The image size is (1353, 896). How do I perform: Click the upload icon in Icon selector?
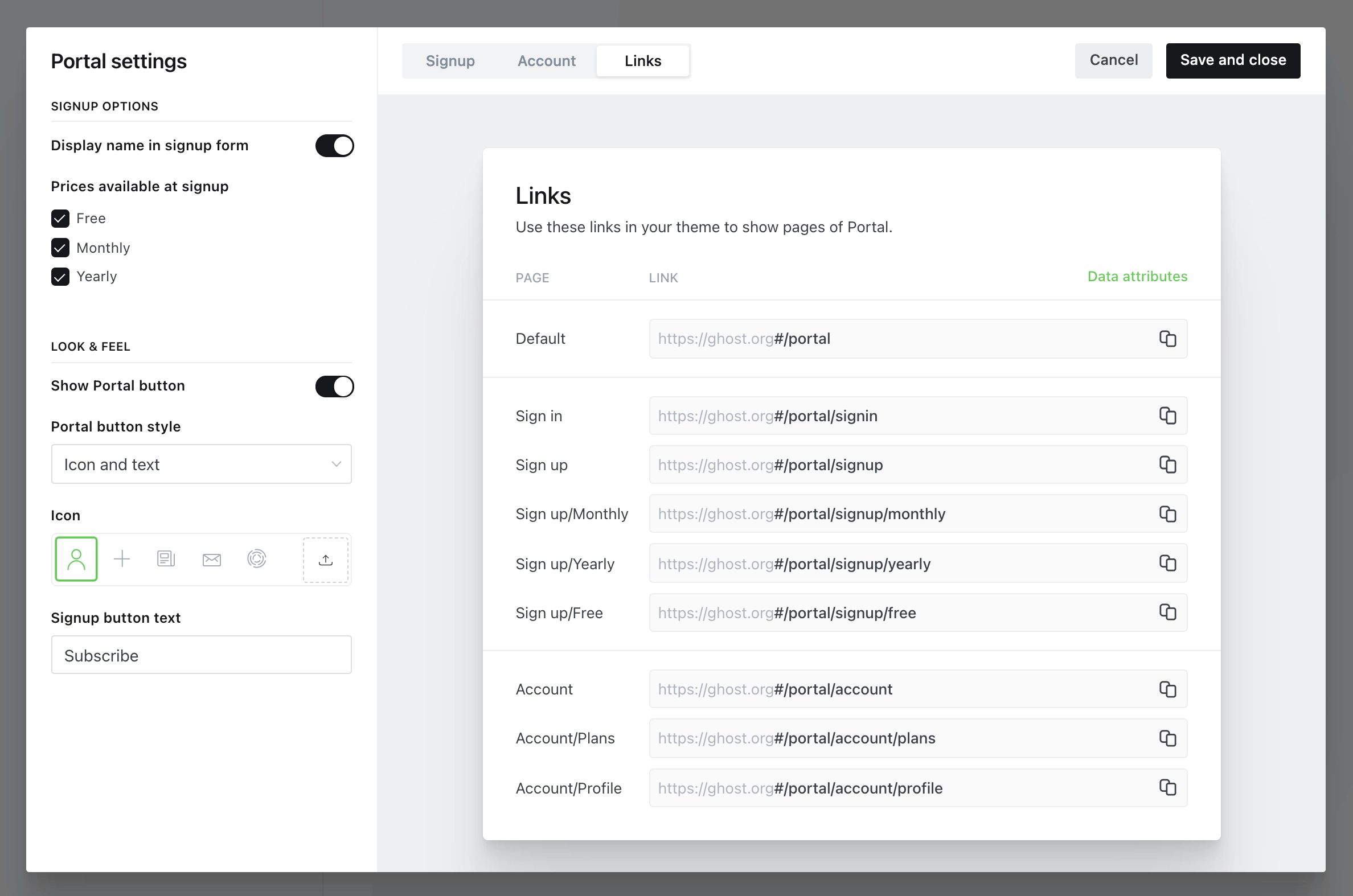[x=324, y=559]
